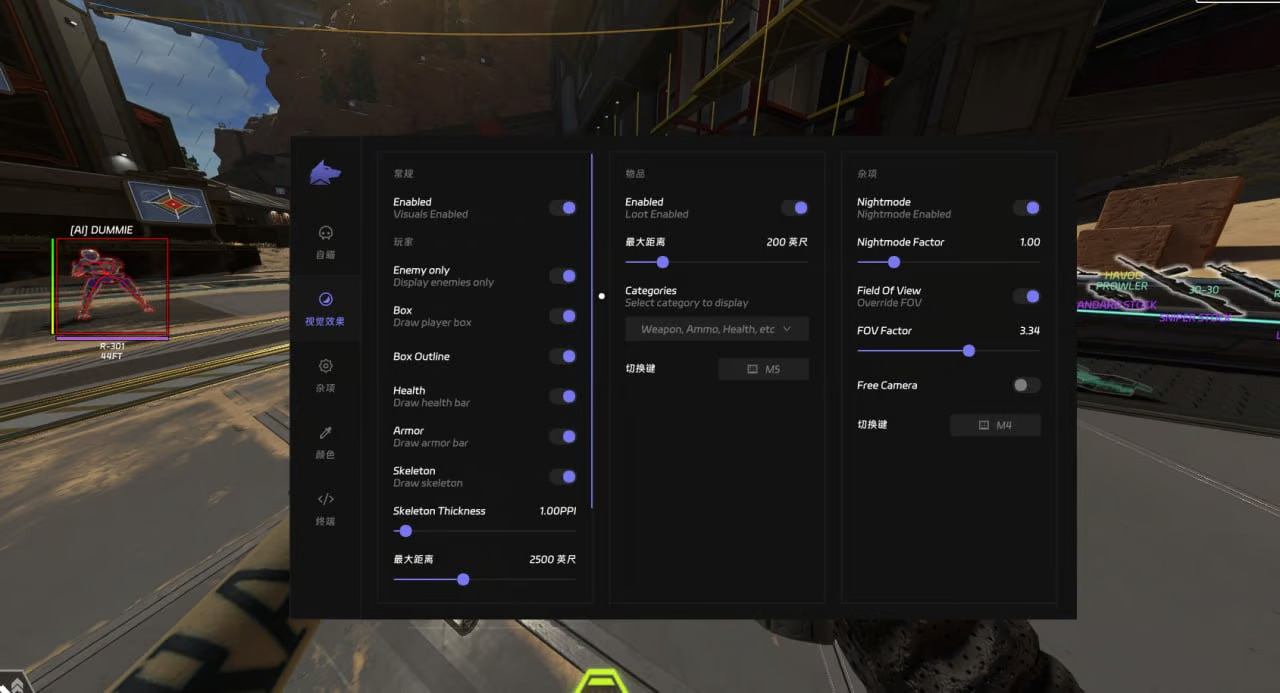Toggle the Field Of View override switch

point(1027,296)
